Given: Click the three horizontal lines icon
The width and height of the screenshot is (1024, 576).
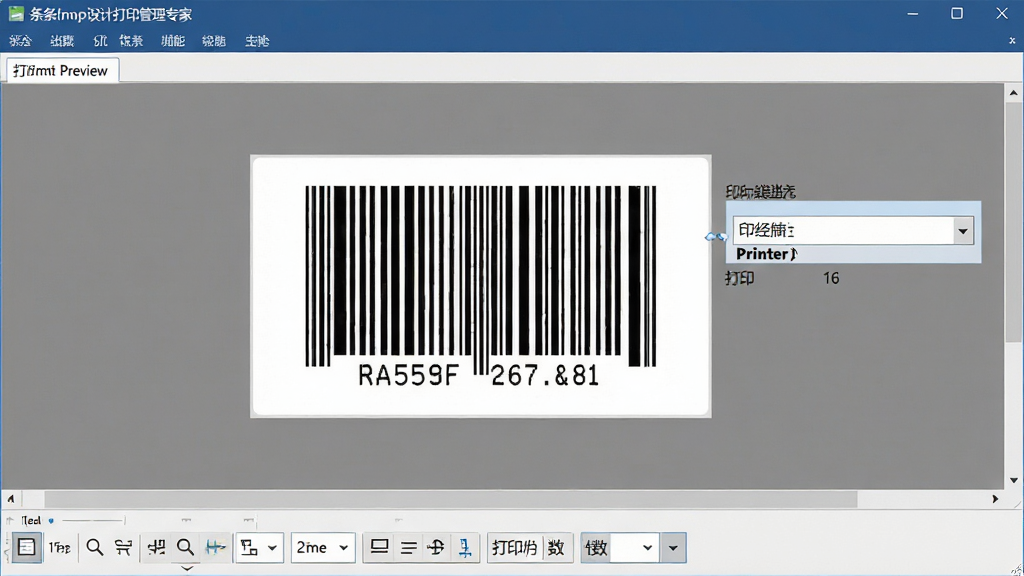Looking at the screenshot, I should pyautogui.click(x=409, y=547).
